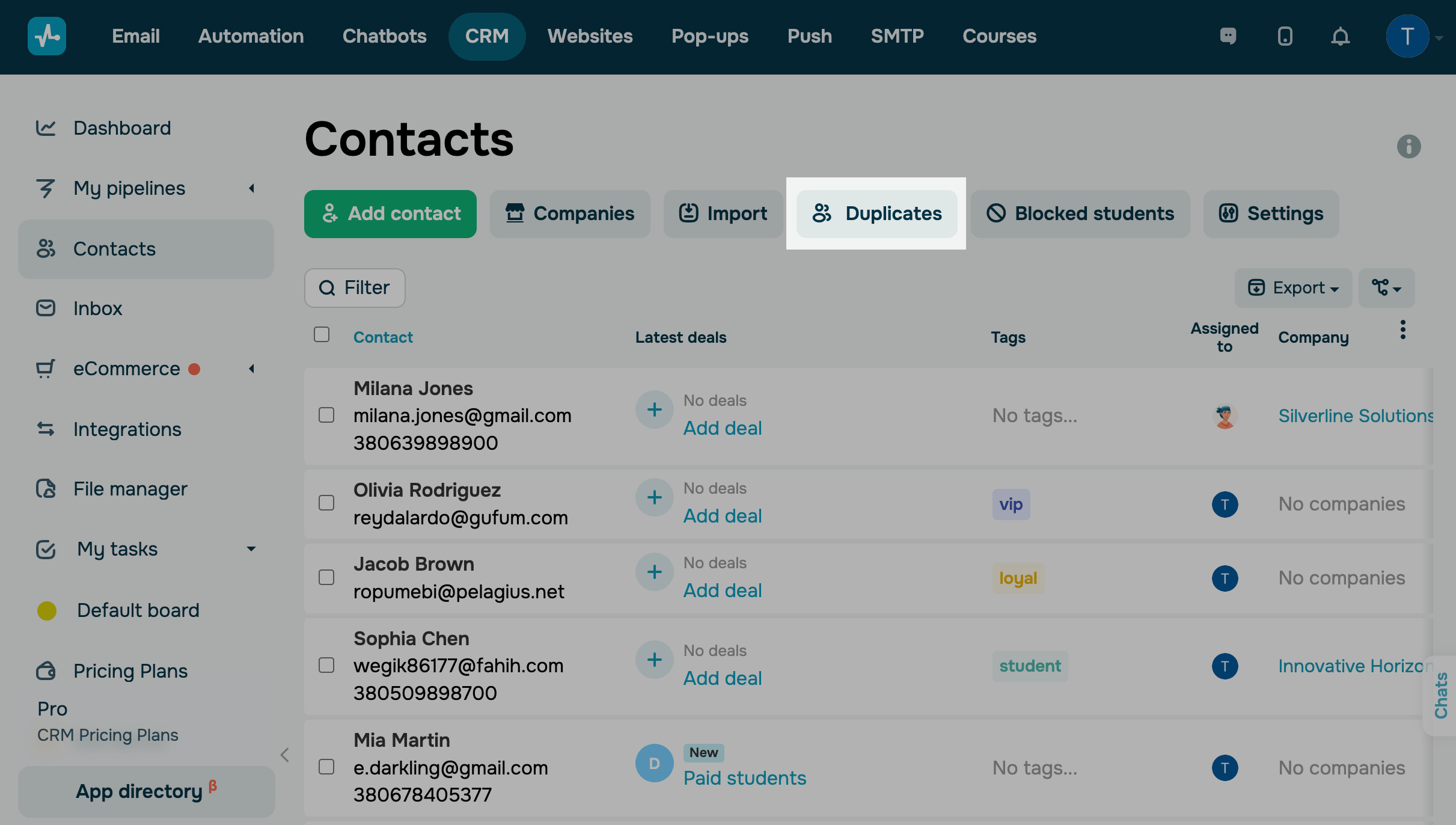Screen dimensions: 1456x825
Task: Open the File manager sidebar item
Action: coord(130,488)
